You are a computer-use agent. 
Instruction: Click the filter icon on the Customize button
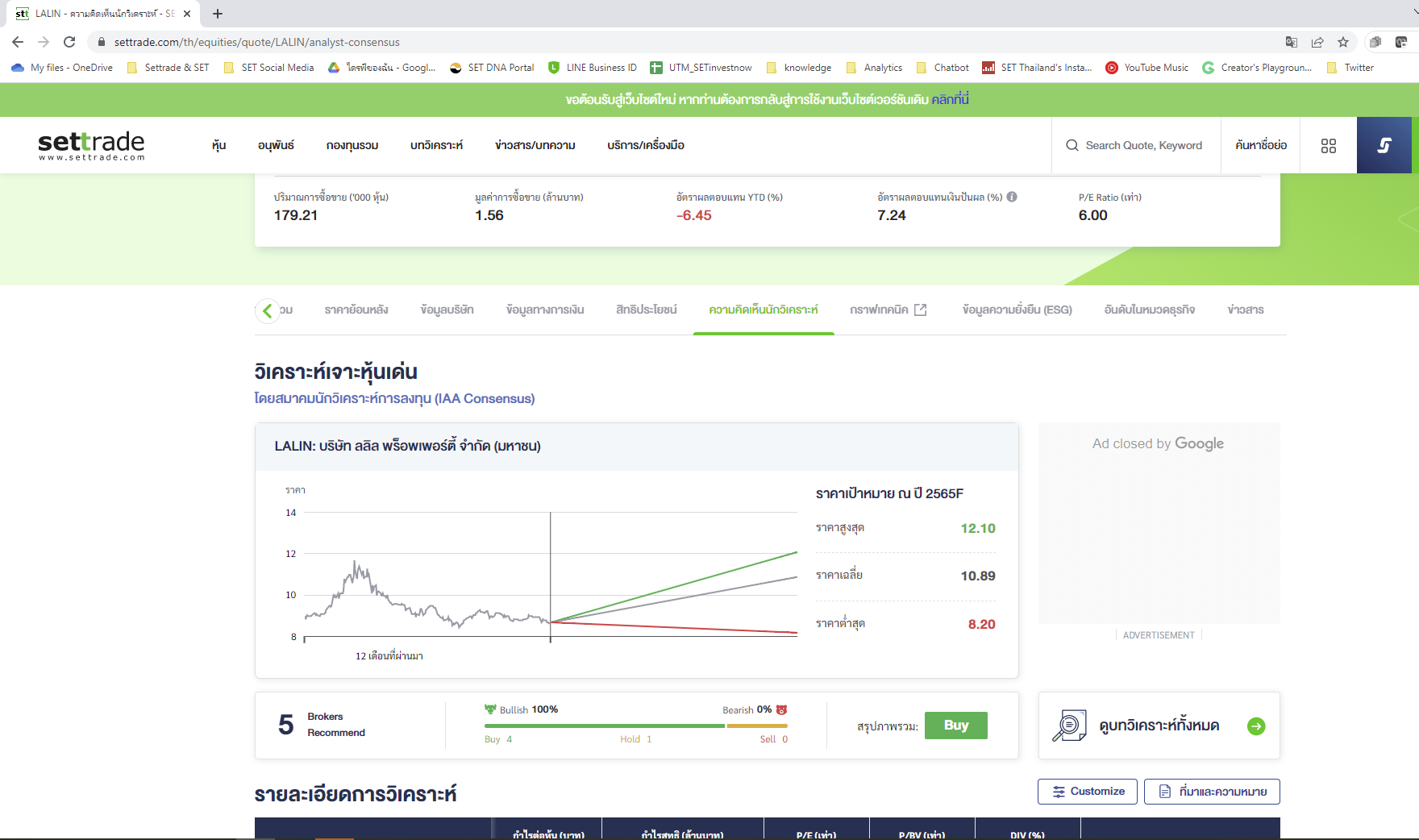pos(1059,791)
